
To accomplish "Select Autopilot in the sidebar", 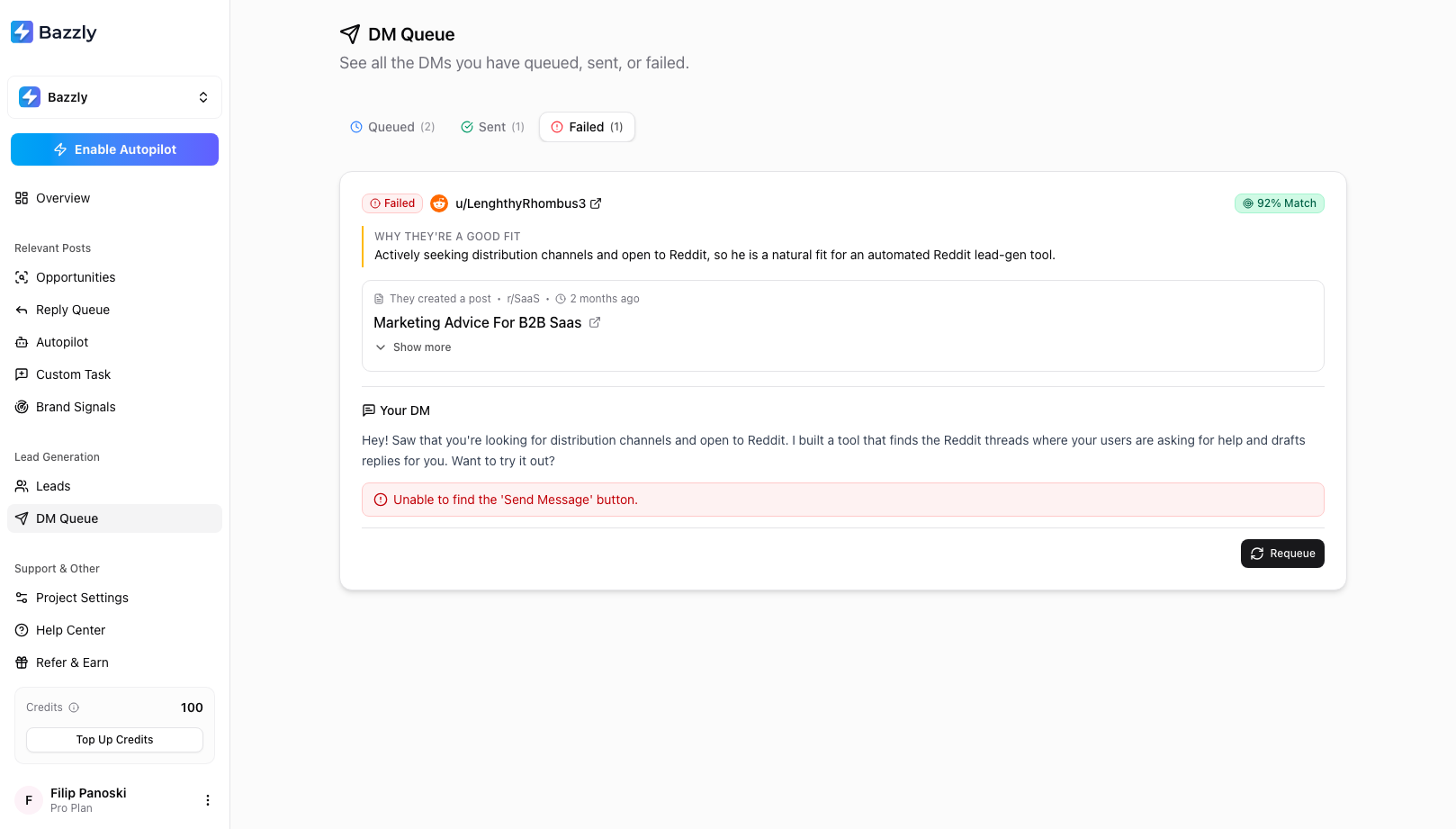I will (114, 342).
